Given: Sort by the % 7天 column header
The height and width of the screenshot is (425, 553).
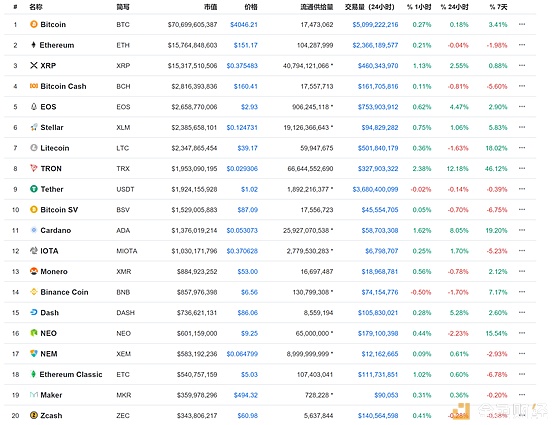Looking at the screenshot, I should click(498, 7).
